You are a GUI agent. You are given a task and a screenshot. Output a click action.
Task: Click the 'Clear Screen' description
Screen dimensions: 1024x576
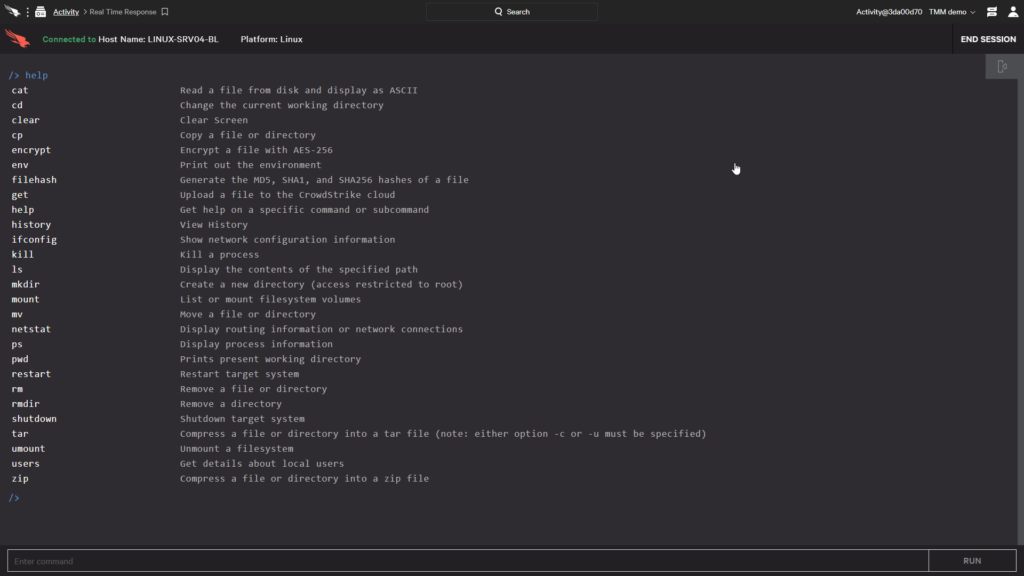(214, 120)
